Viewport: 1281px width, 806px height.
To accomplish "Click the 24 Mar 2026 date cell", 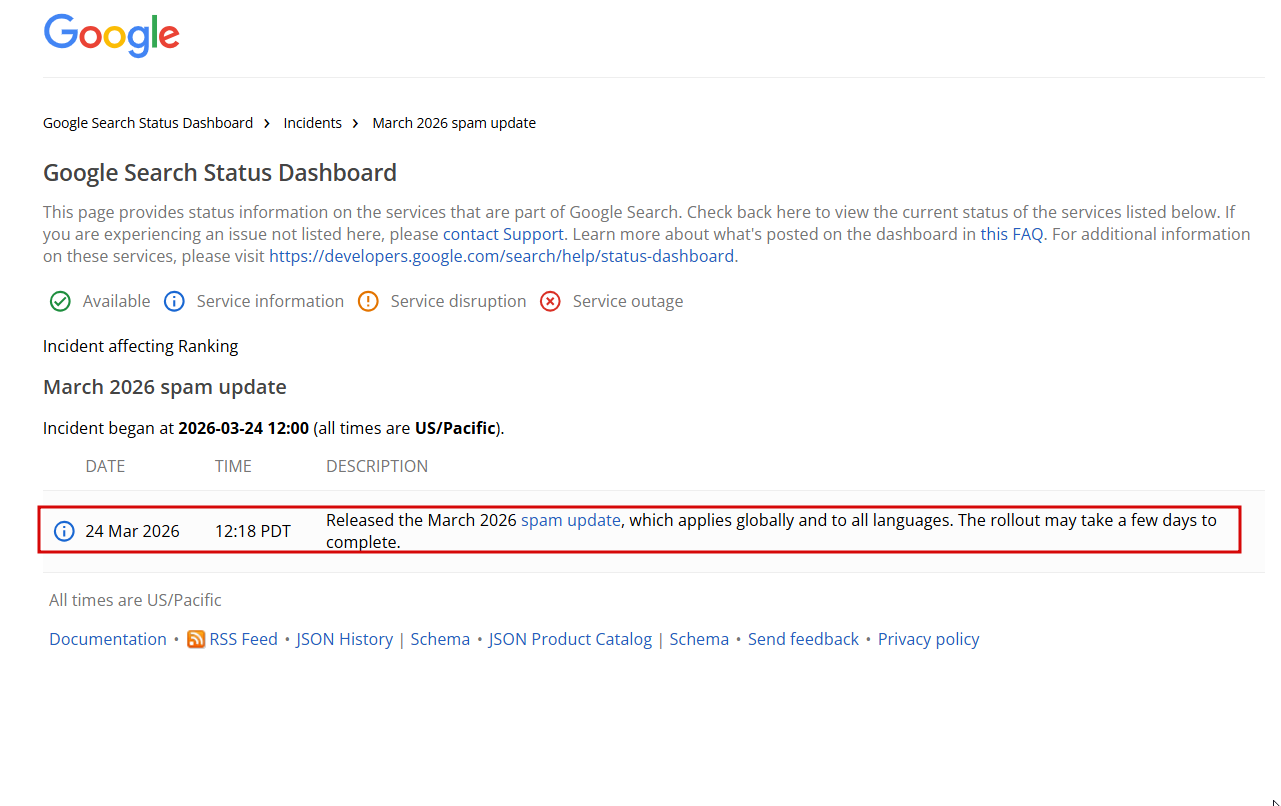I will [132, 531].
